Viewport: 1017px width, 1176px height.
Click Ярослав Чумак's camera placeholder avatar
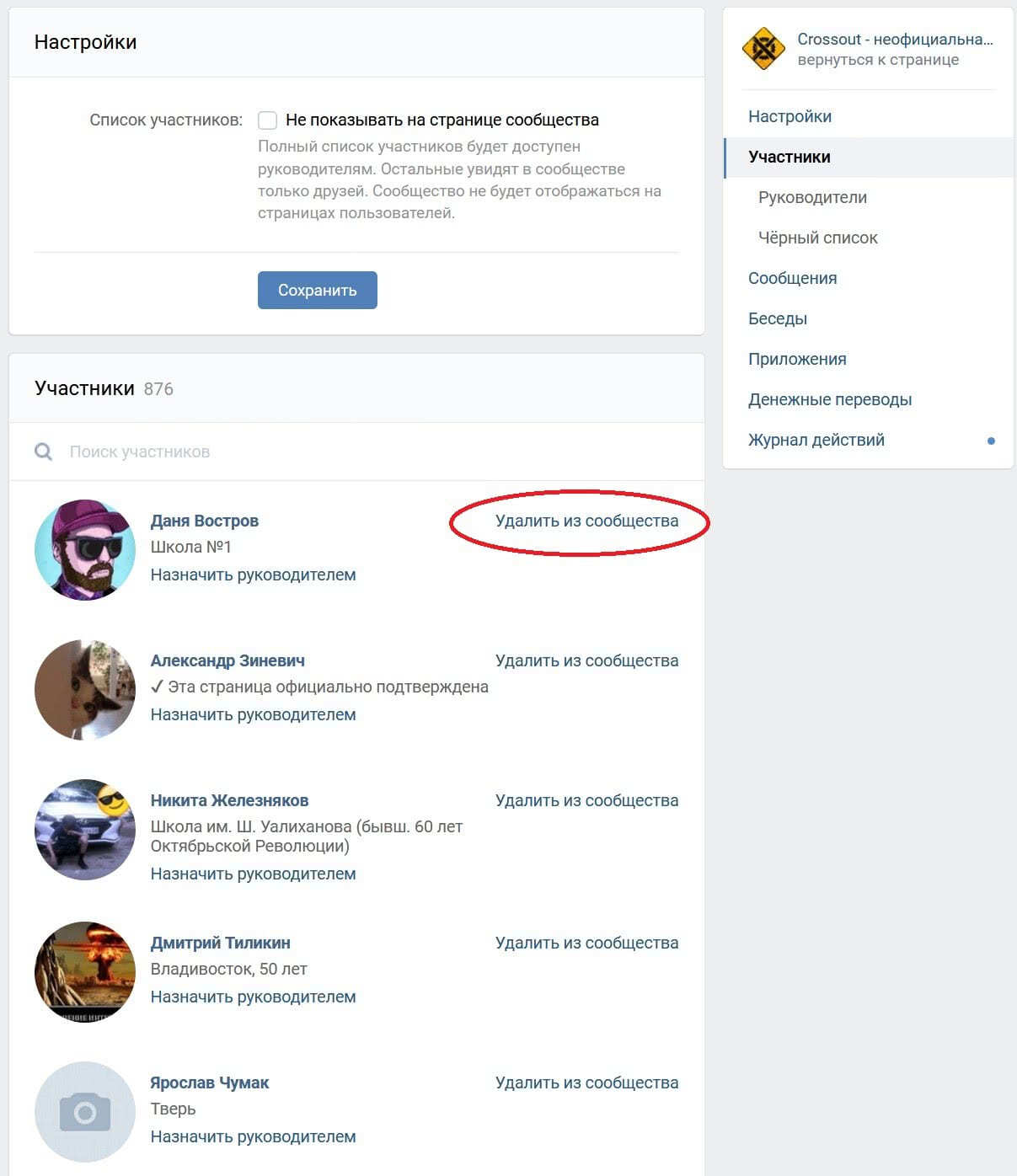tap(85, 1112)
